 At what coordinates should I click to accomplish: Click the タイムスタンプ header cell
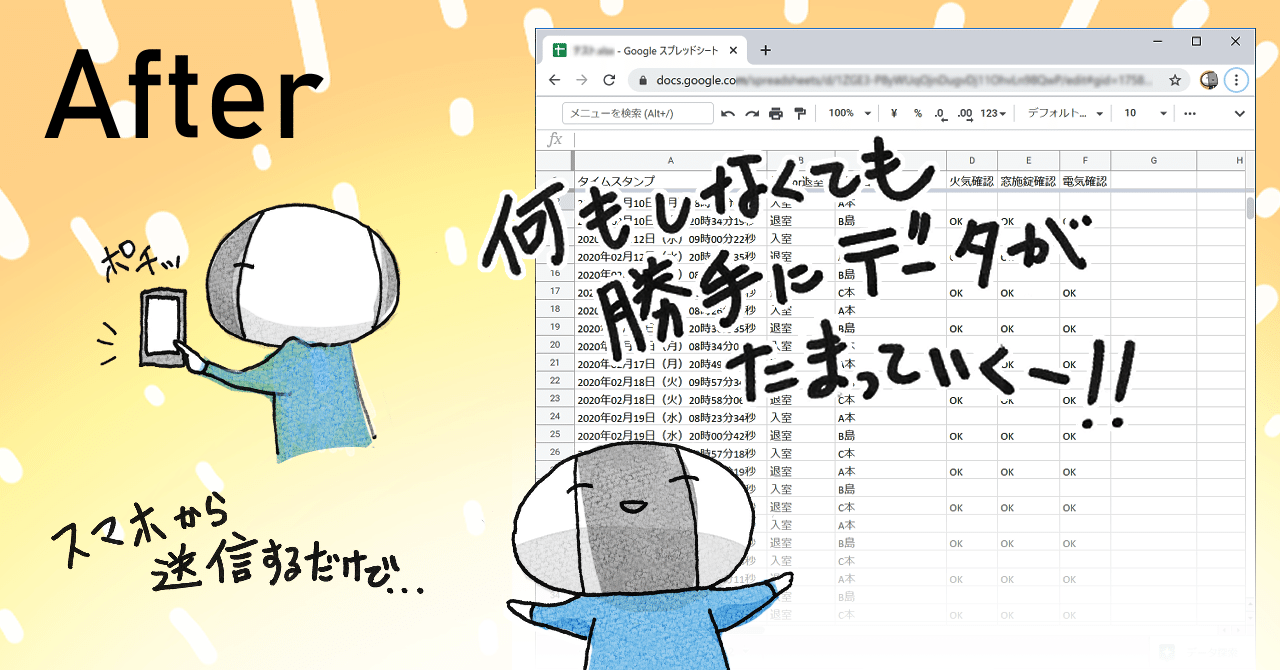(670, 182)
